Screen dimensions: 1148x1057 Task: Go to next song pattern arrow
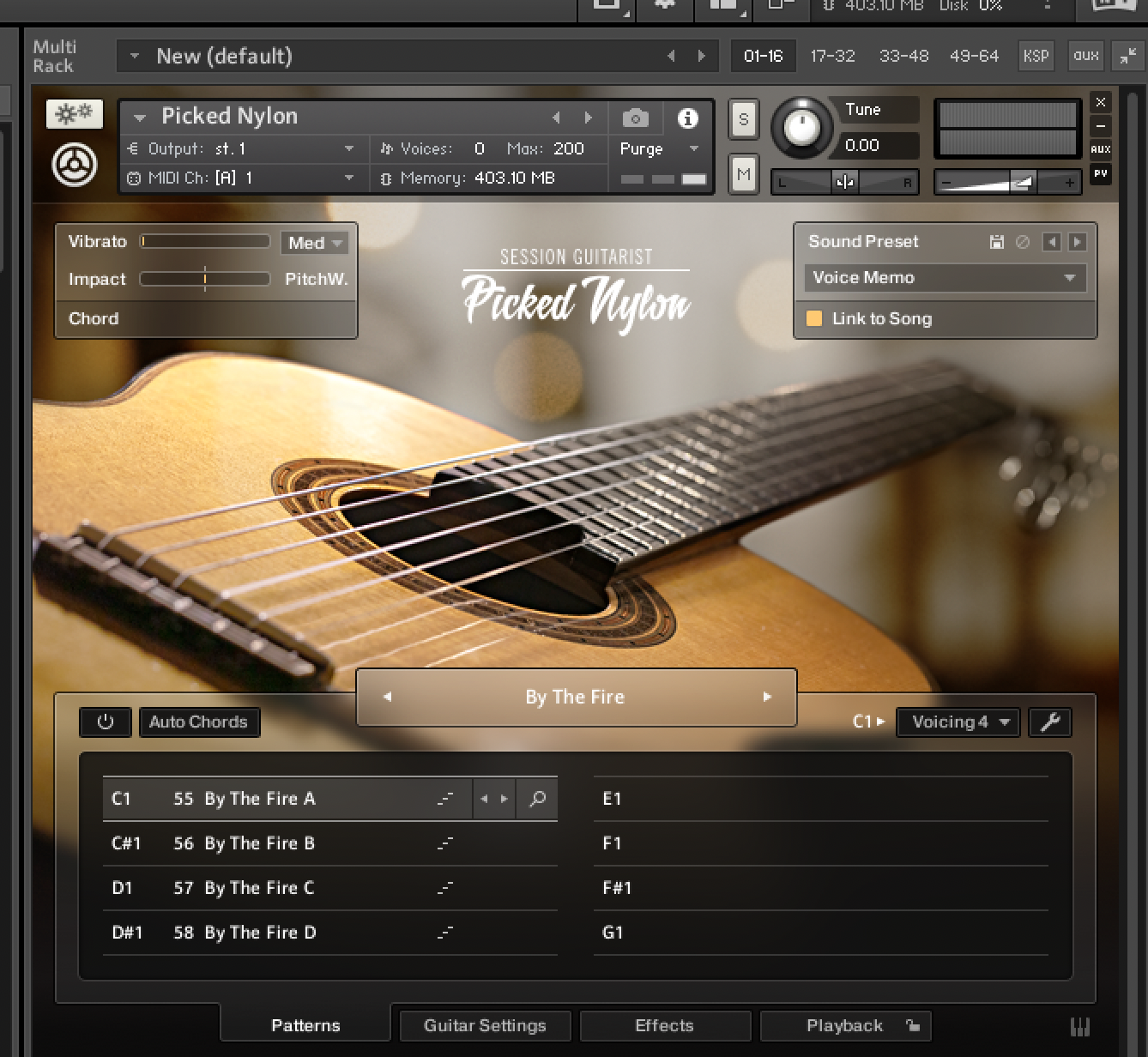(767, 697)
